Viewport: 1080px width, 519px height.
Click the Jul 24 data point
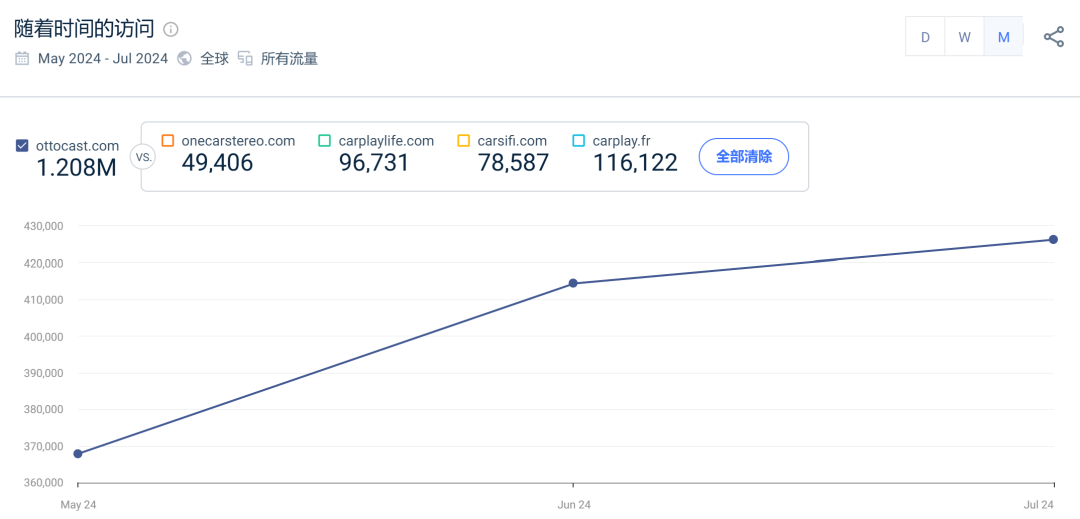1053,239
